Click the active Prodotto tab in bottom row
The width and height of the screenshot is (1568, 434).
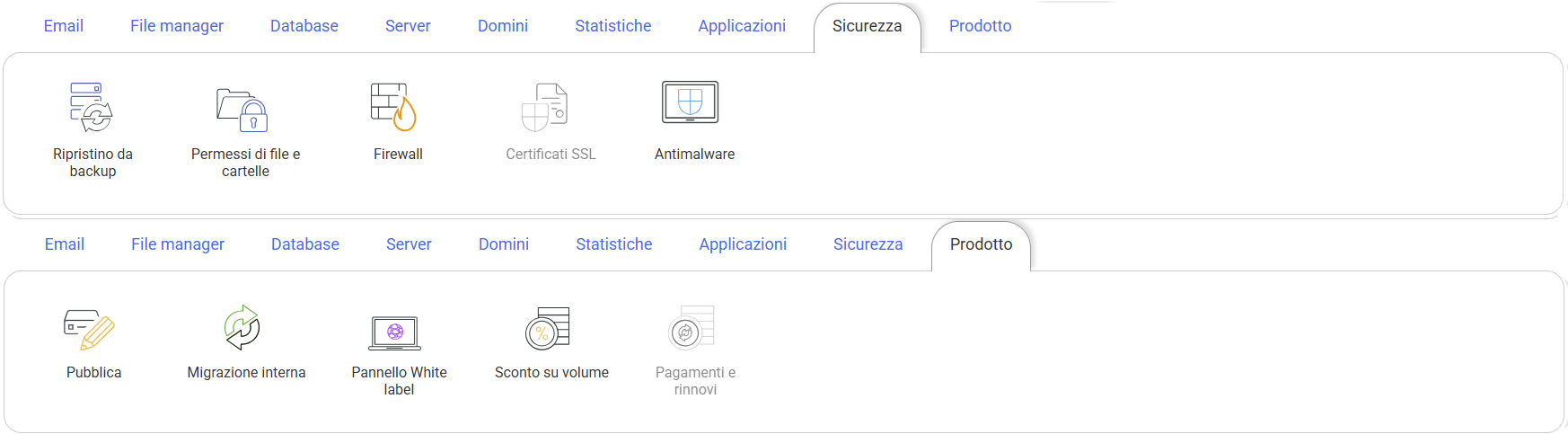(981, 244)
